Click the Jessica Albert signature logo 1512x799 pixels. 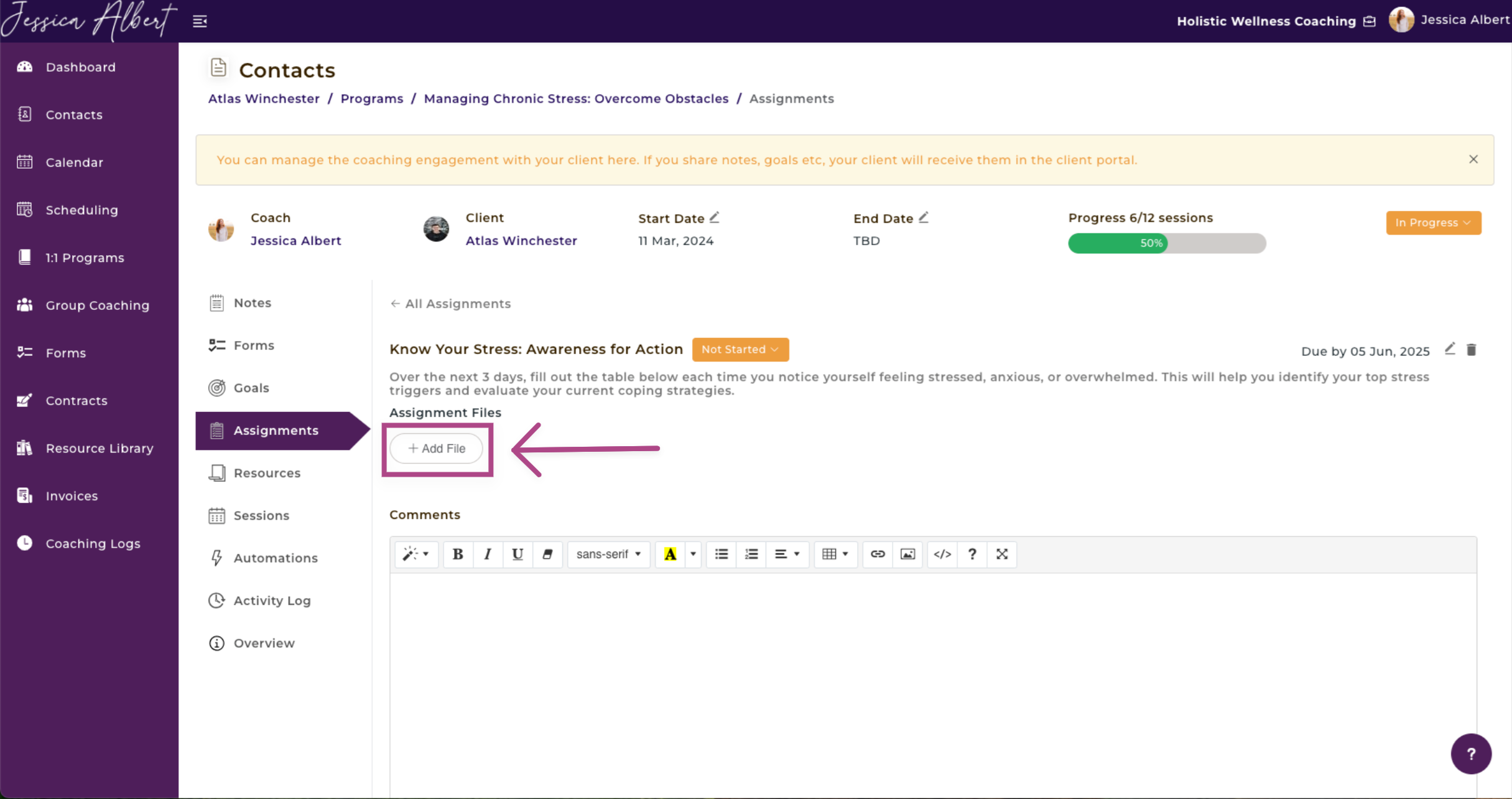point(88,20)
